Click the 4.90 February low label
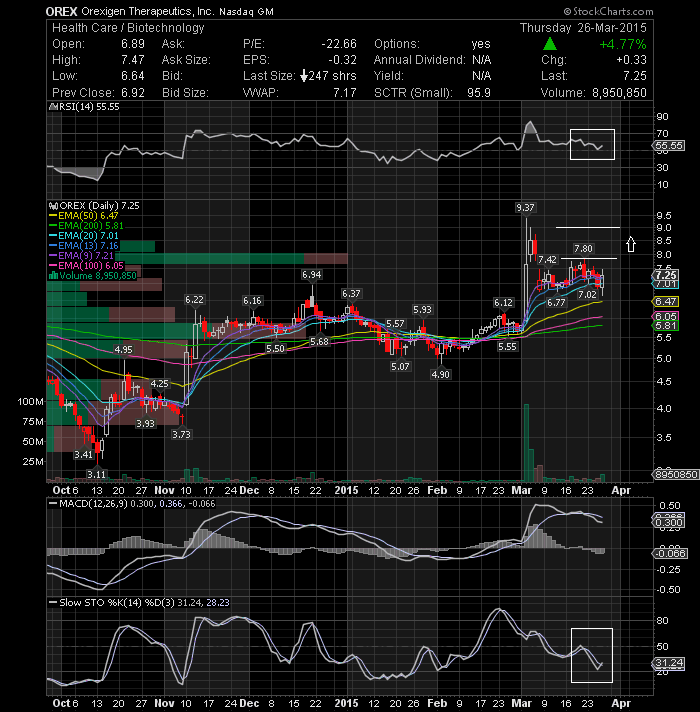 440,374
